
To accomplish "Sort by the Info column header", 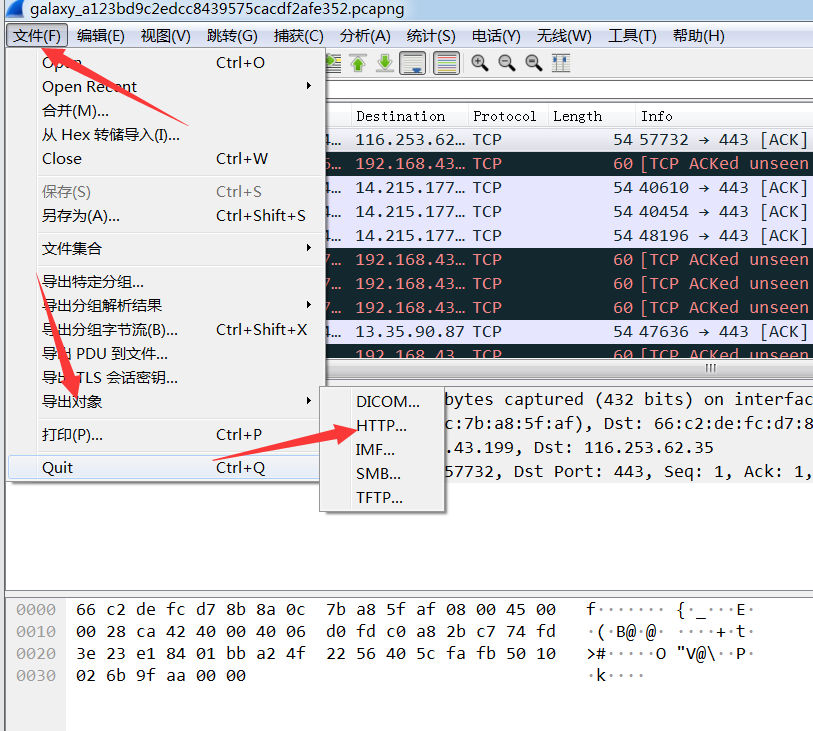I will [724, 116].
